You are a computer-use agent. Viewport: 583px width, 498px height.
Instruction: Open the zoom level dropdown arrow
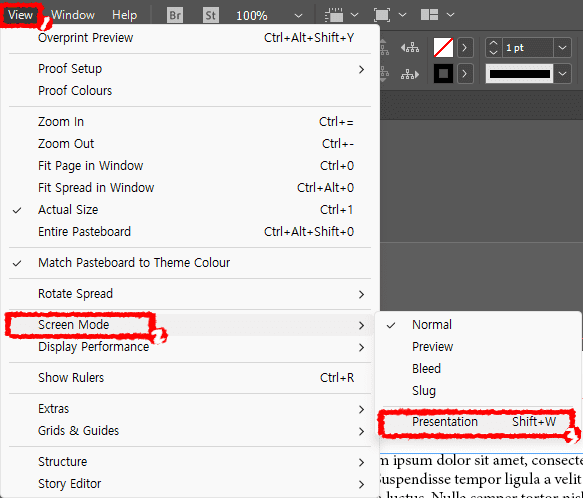298,16
